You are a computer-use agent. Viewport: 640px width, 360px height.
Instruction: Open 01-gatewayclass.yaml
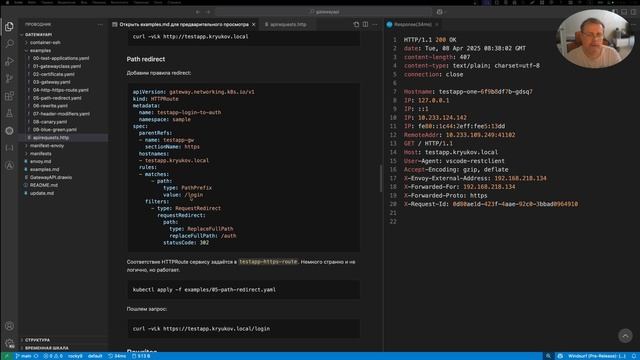(57, 66)
